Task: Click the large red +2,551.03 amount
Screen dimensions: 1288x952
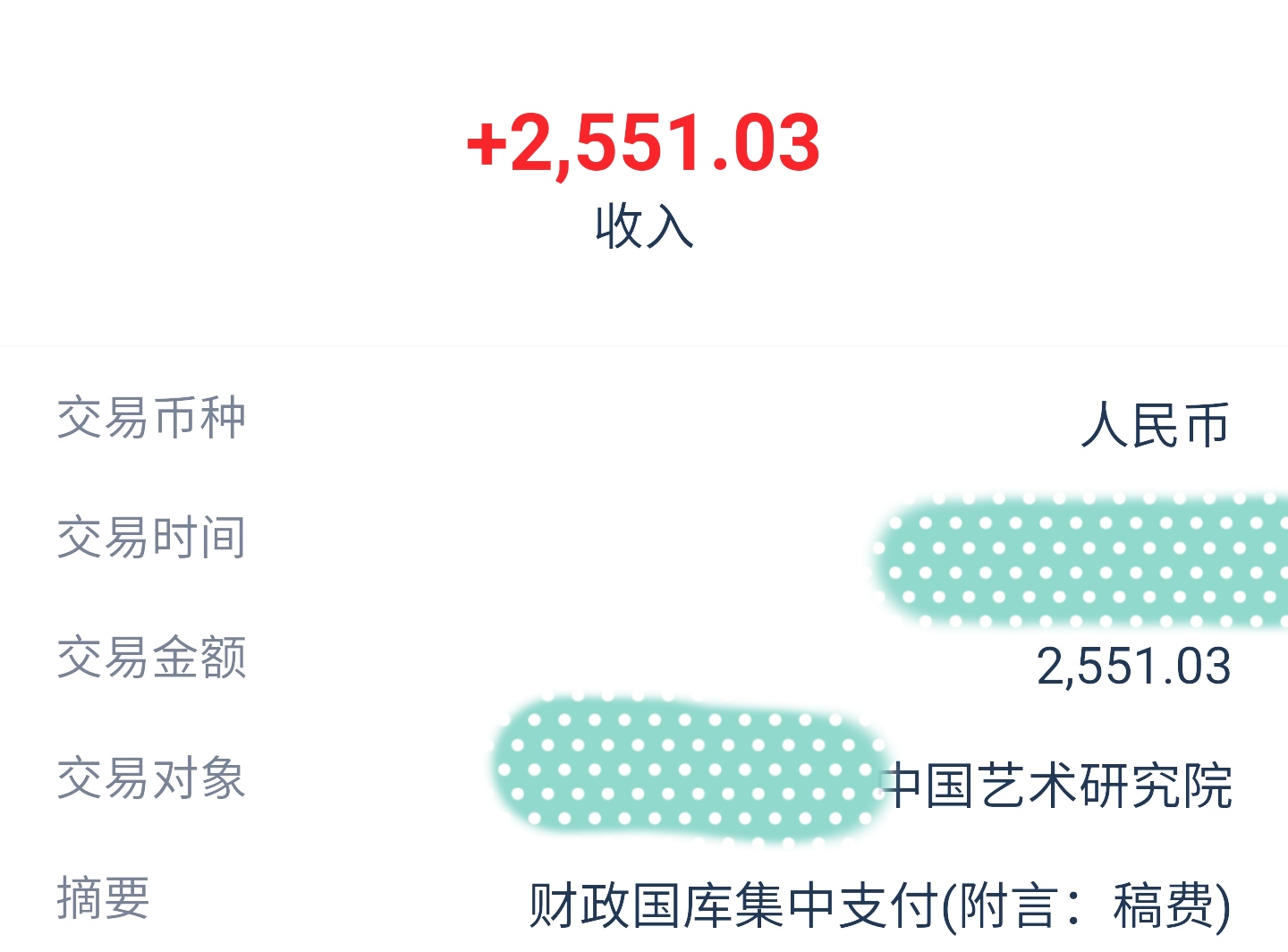Action: click(643, 143)
